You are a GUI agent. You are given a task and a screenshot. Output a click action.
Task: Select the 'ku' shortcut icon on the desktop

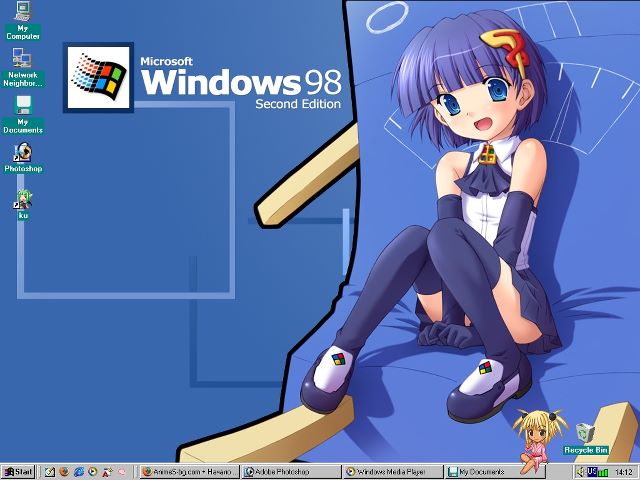pos(23,204)
